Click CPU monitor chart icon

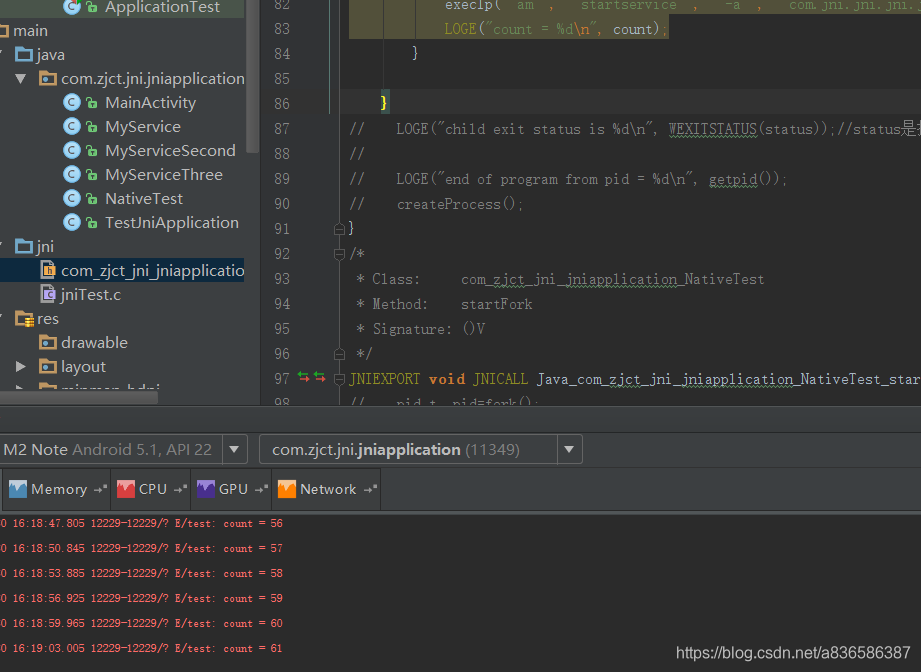point(126,489)
